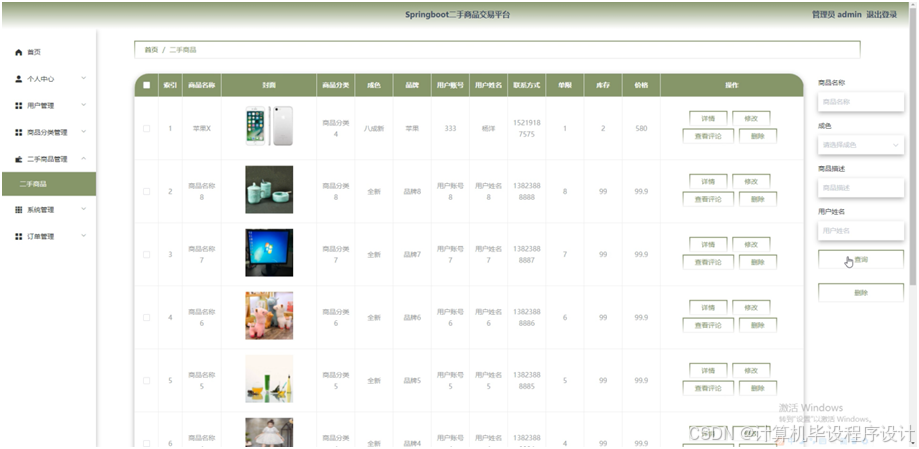Click 查看评论 in the 商品名称5 row
The height and width of the screenshot is (449, 919).
708,388
